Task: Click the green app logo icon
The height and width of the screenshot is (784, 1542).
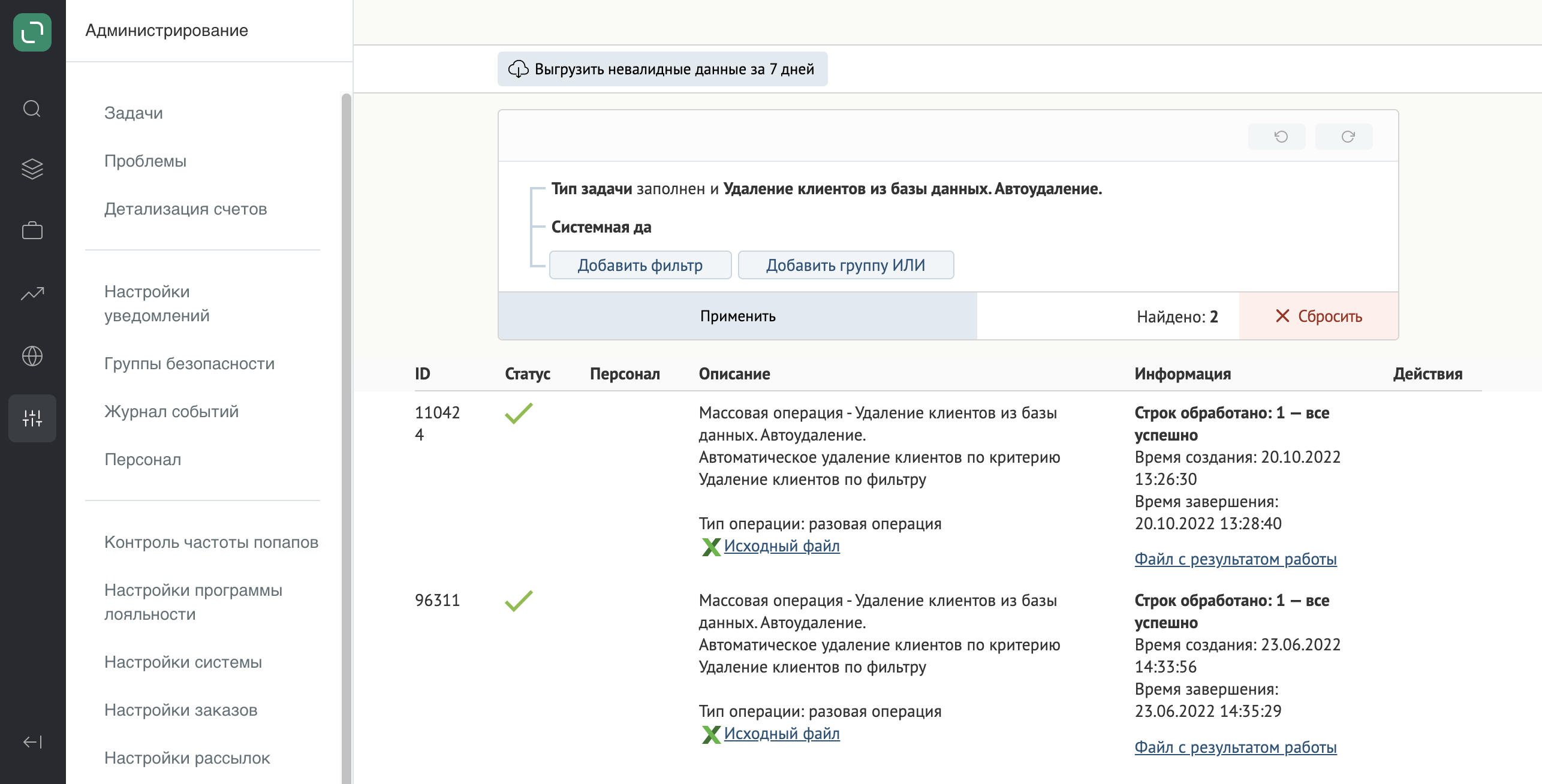Action: [32, 32]
